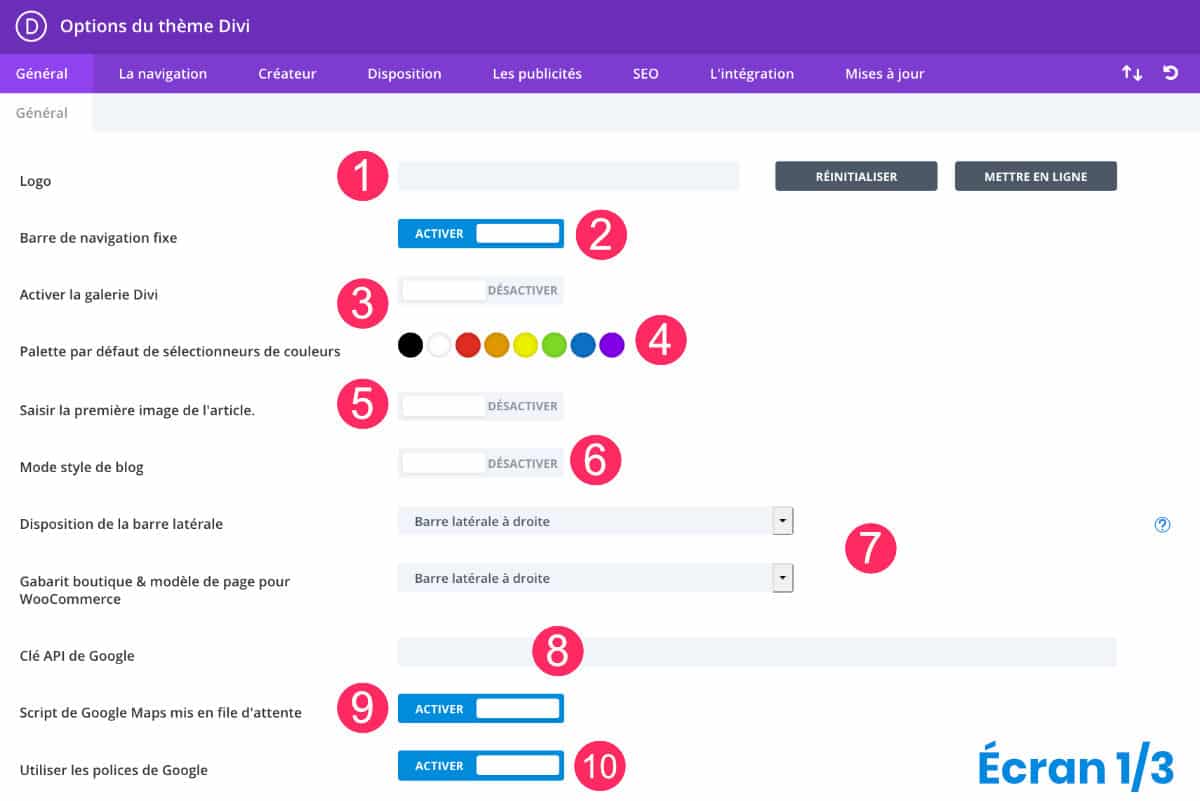Pick the white palette color
Viewport: 1200px width, 801px height.
pos(439,345)
